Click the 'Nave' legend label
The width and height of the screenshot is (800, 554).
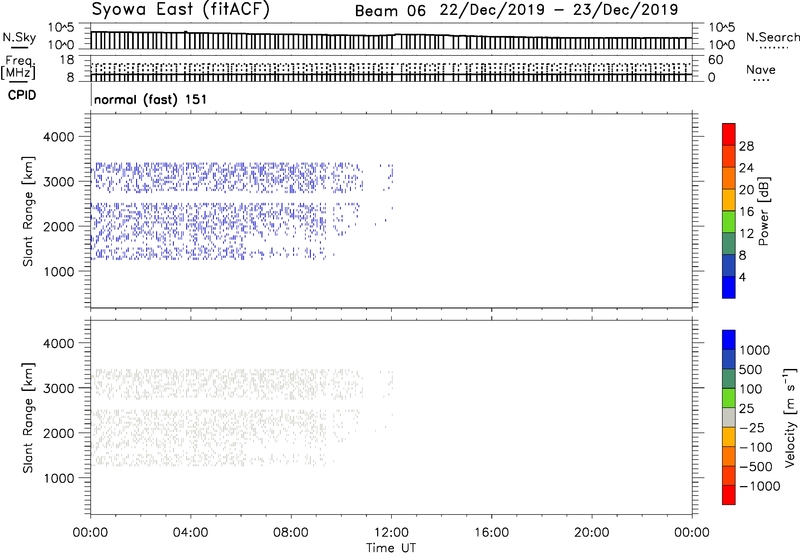(x=761, y=70)
